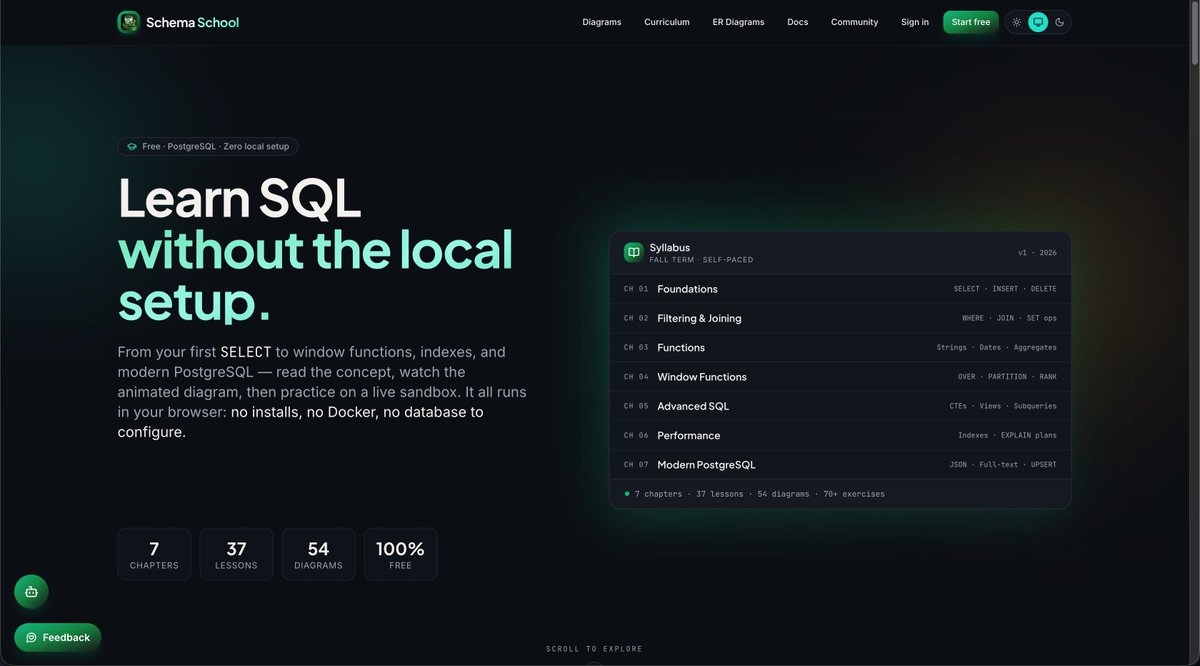Screen dimensions: 1200x666
Task: Open chapter 02 Filtering & Joining row
Action: pos(840,318)
